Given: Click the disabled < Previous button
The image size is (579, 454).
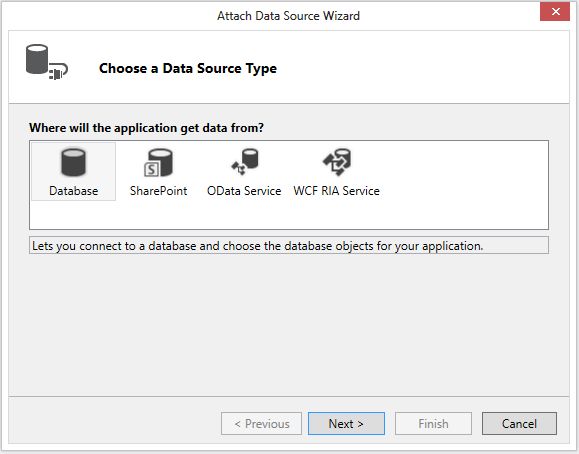Looking at the screenshot, I should click(261, 423).
